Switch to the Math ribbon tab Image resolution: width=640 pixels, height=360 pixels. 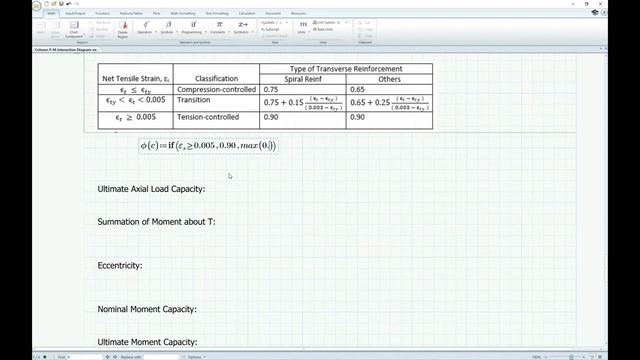coord(51,13)
